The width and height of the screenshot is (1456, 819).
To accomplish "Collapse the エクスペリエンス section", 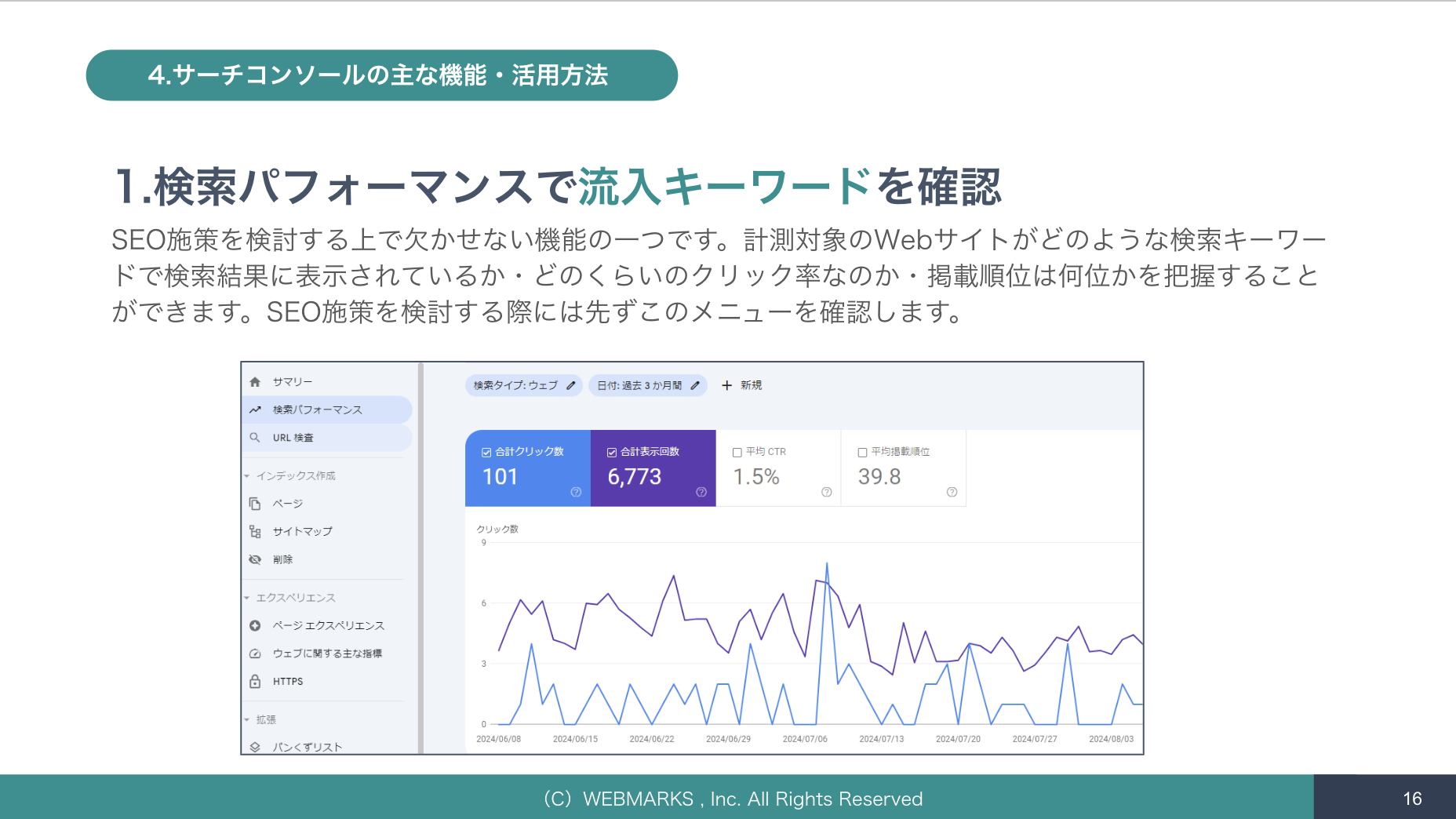I will [247, 598].
